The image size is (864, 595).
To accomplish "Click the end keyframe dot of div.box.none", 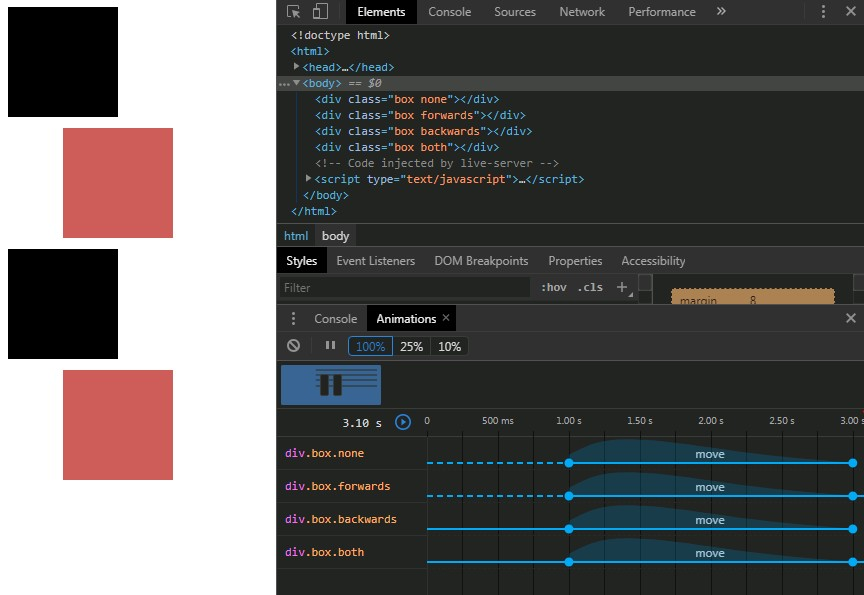I will (x=852, y=463).
